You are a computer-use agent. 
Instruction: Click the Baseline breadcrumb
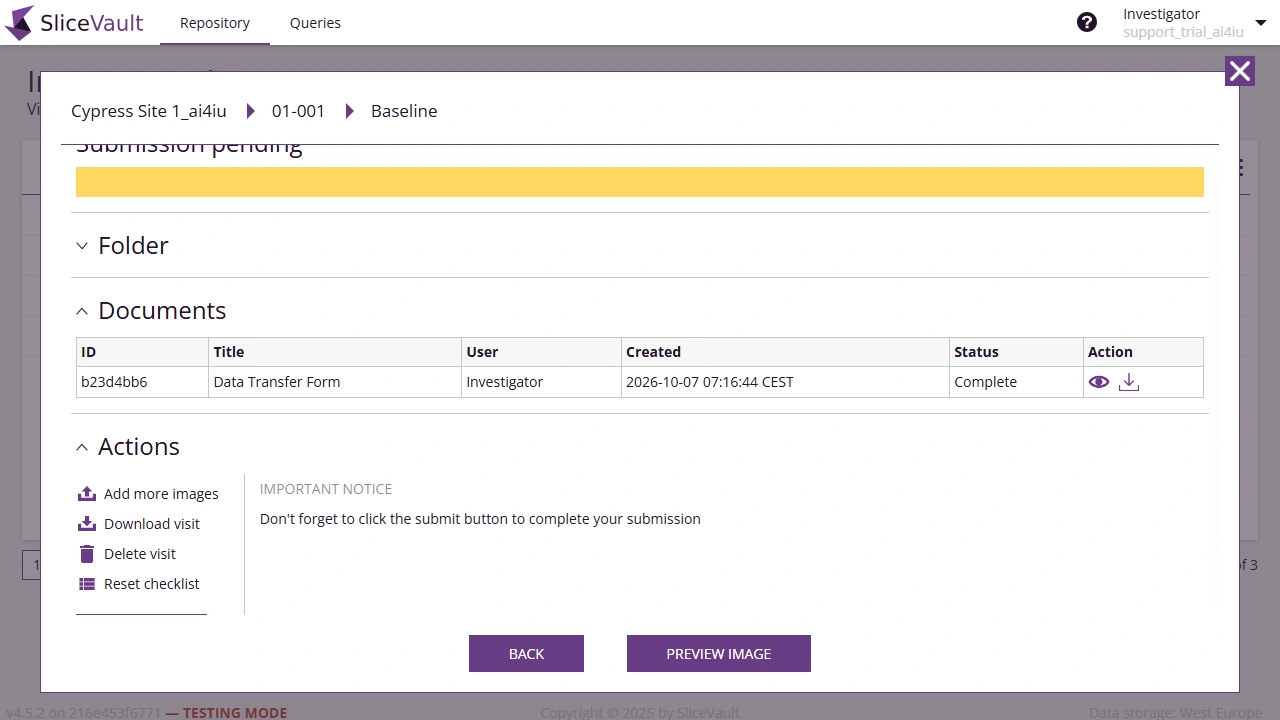pyautogui.click(x=404, y=111)
